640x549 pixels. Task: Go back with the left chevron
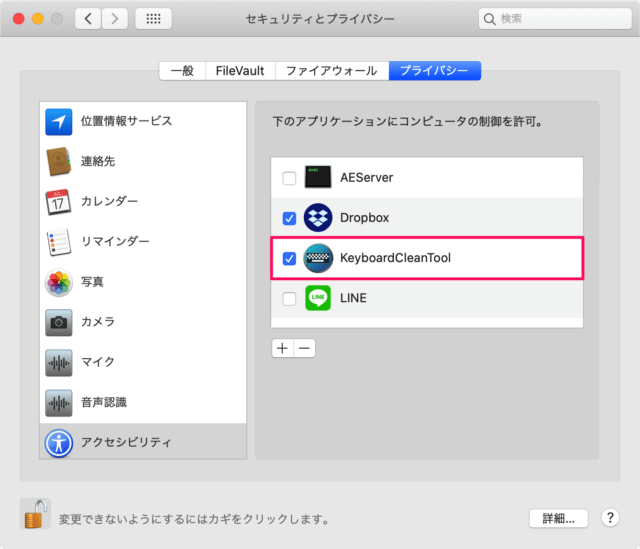point(88,19)
